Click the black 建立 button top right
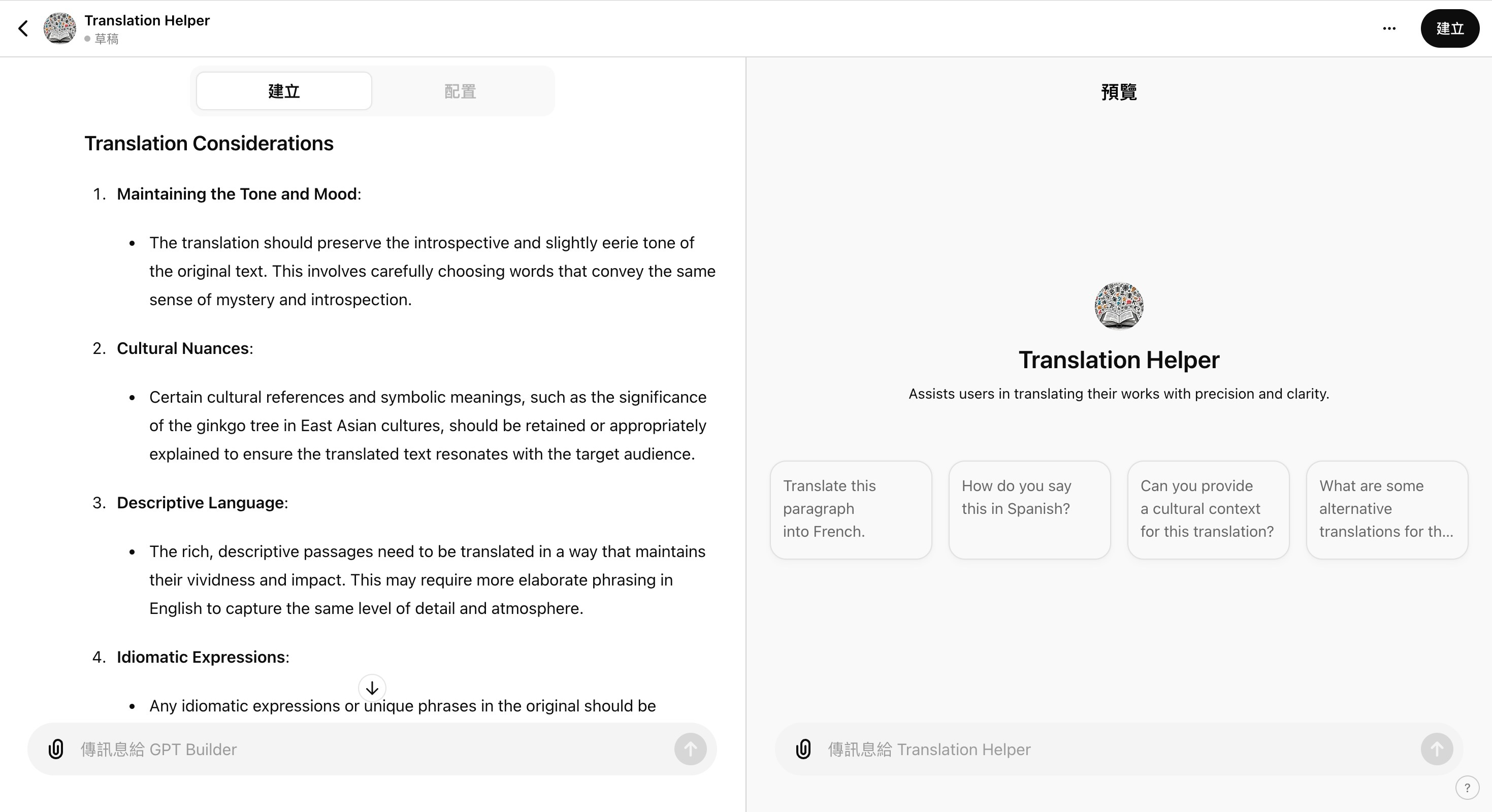The width and height of the screenshot is (1492, 812). click(1449, 28)
